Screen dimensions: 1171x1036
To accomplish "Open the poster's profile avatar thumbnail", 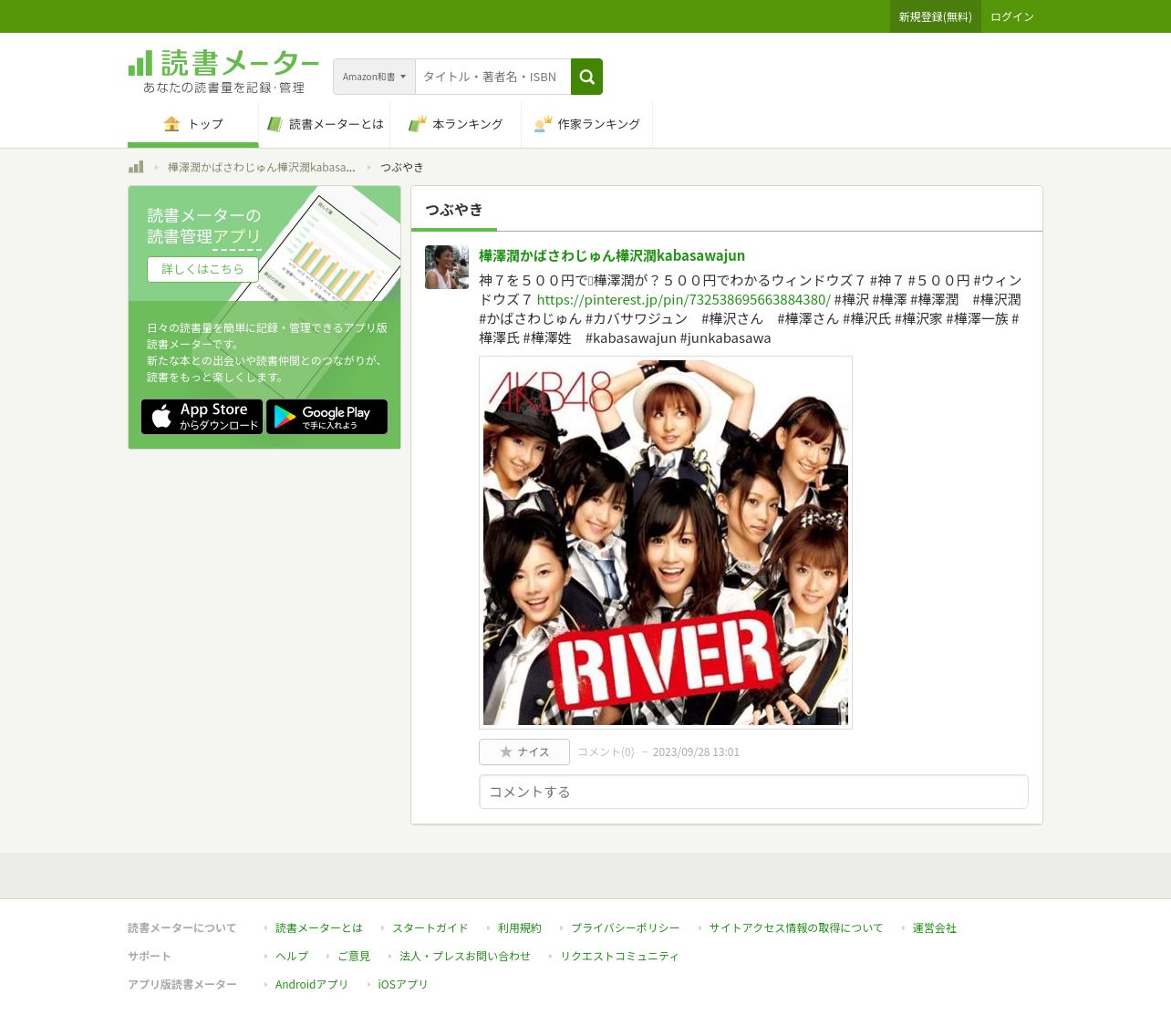I will point(447,267).
